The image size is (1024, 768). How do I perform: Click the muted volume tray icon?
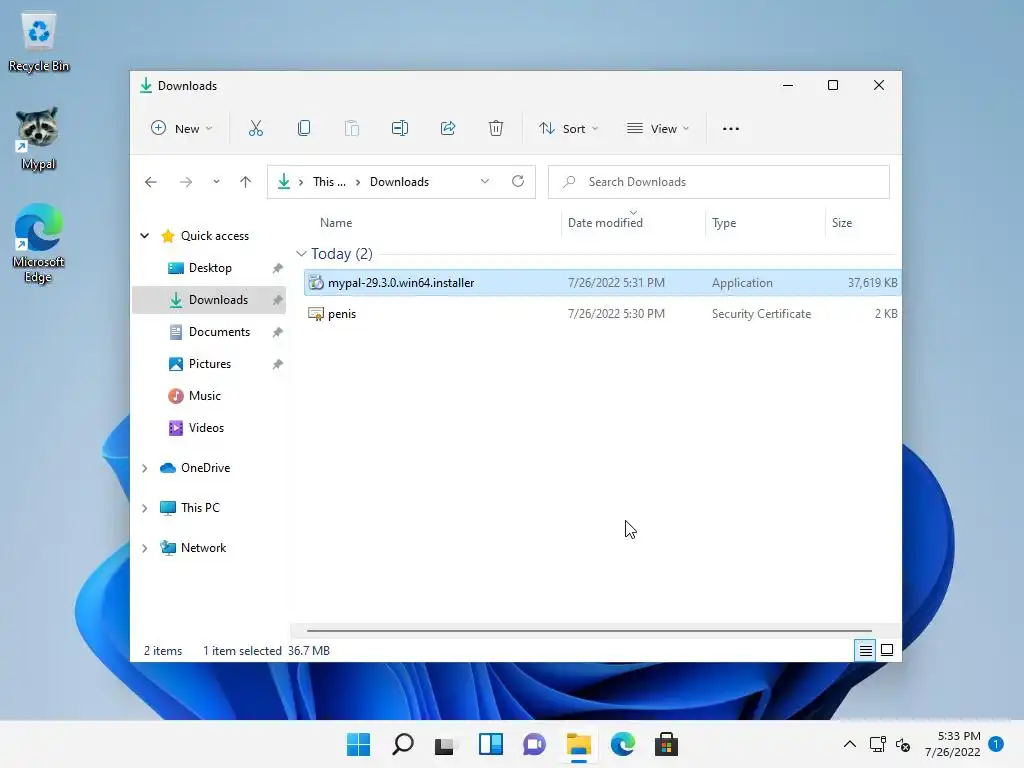pos(903,744)
